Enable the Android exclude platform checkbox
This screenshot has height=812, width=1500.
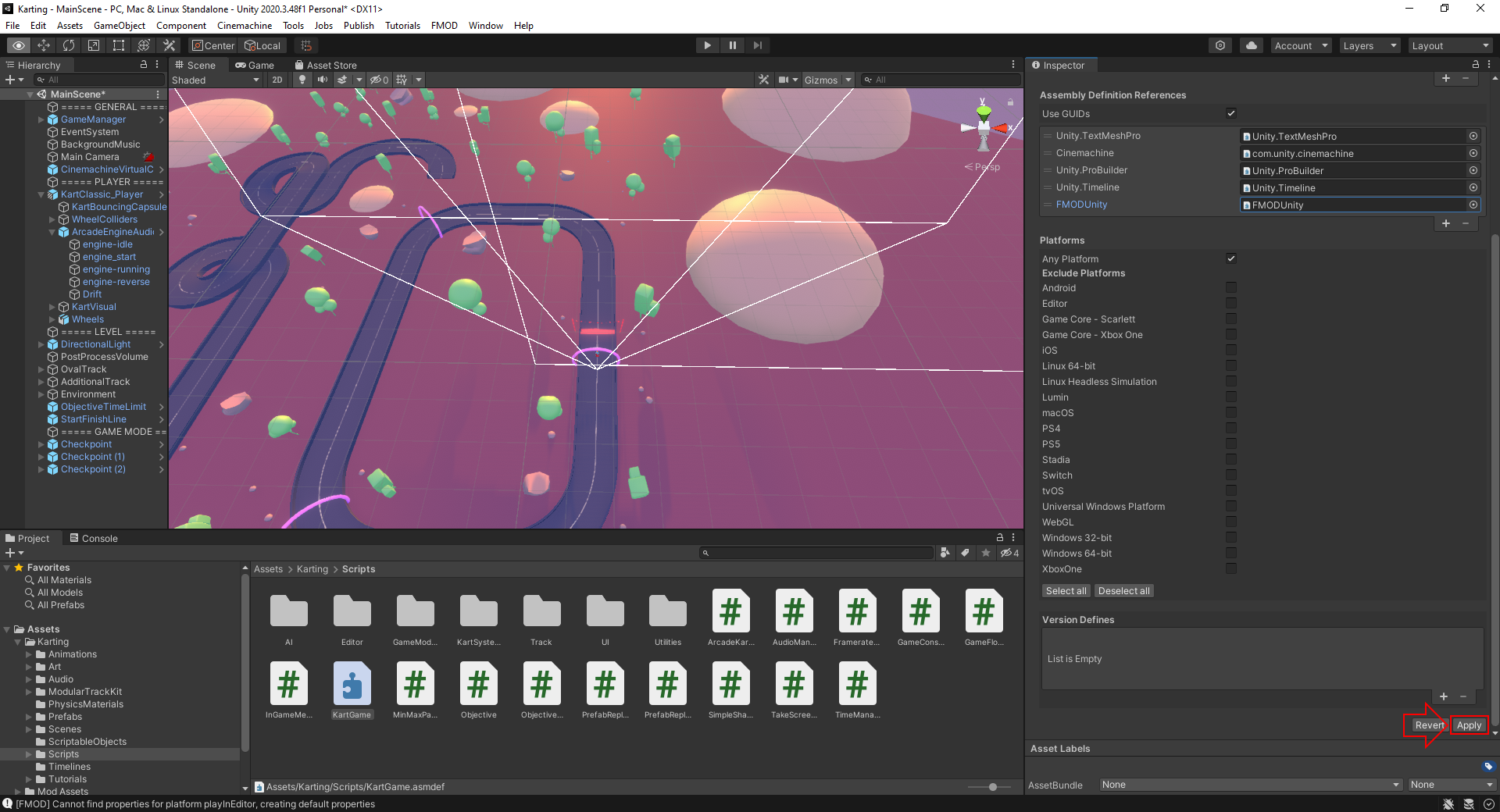[1231, 288]
